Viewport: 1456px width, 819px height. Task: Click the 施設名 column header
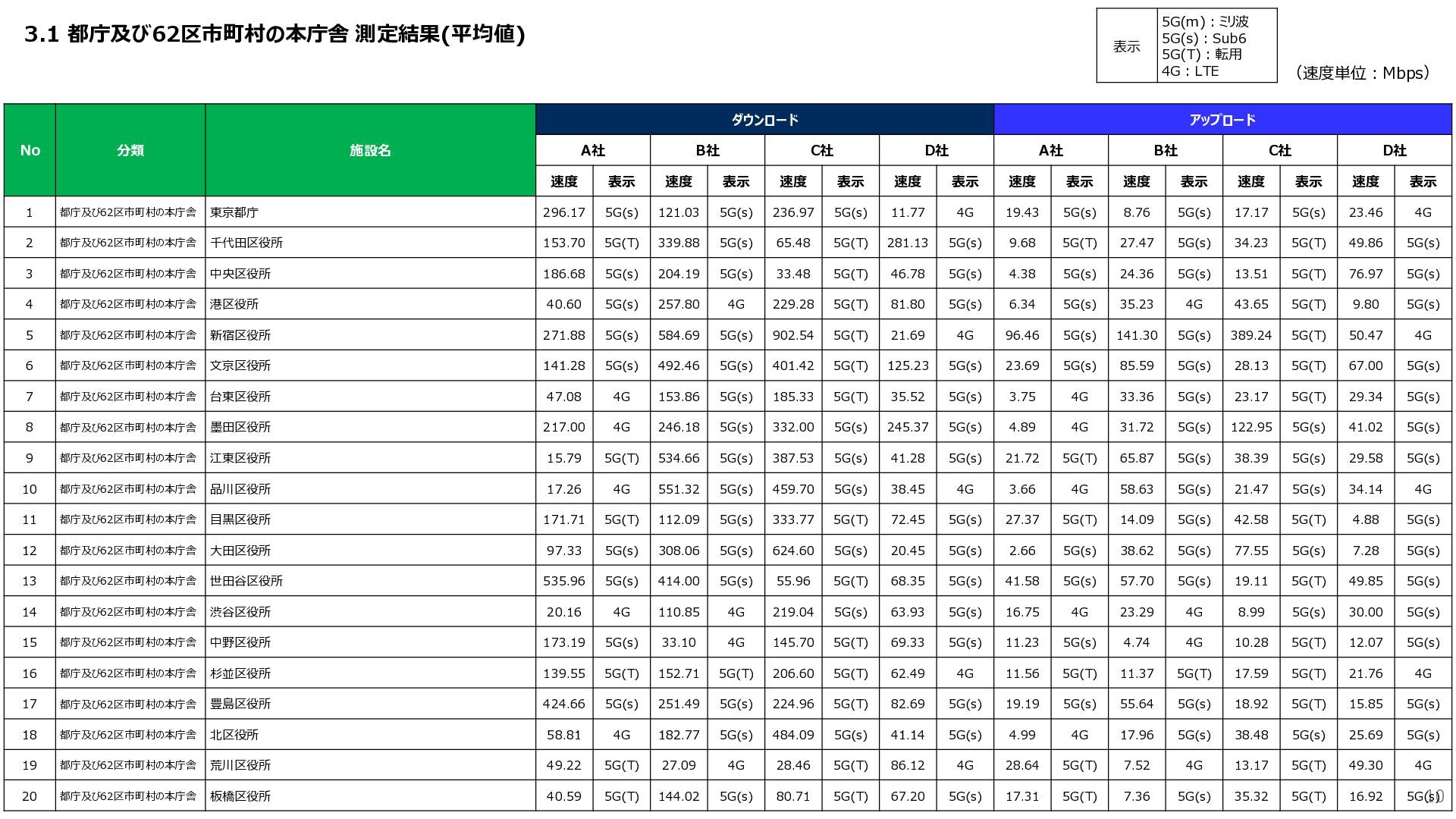point(370,150)
